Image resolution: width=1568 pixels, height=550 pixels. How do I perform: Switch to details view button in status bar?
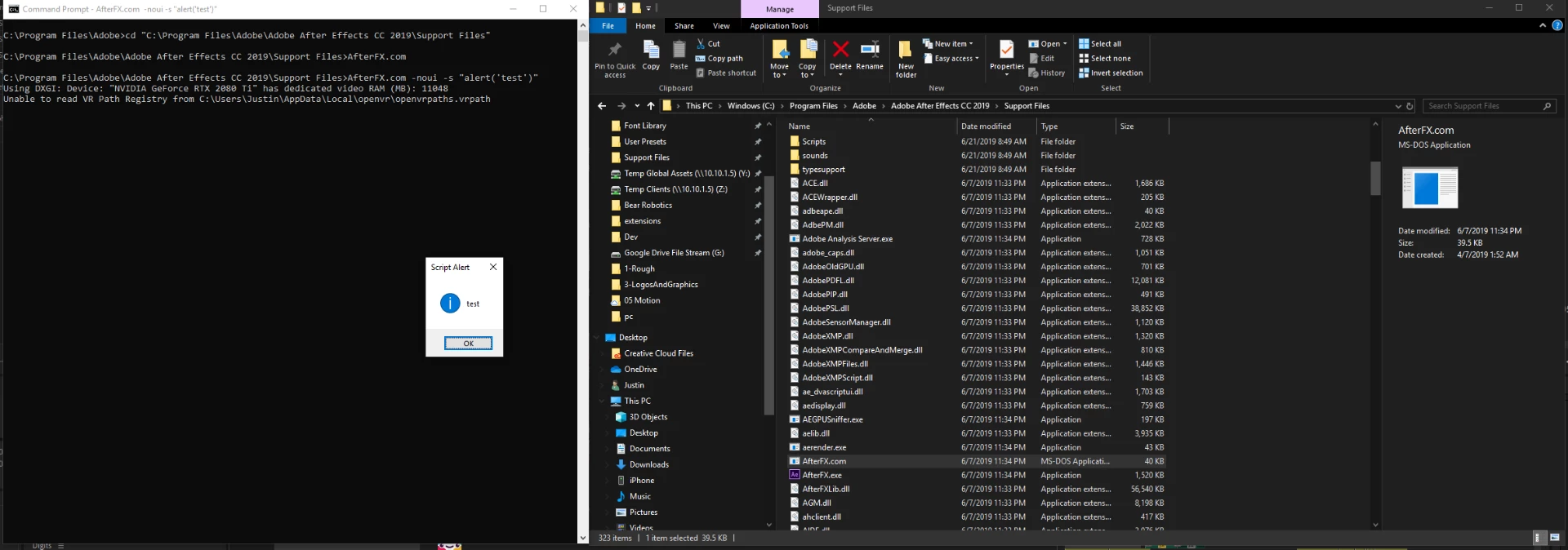click(1539, 538)
